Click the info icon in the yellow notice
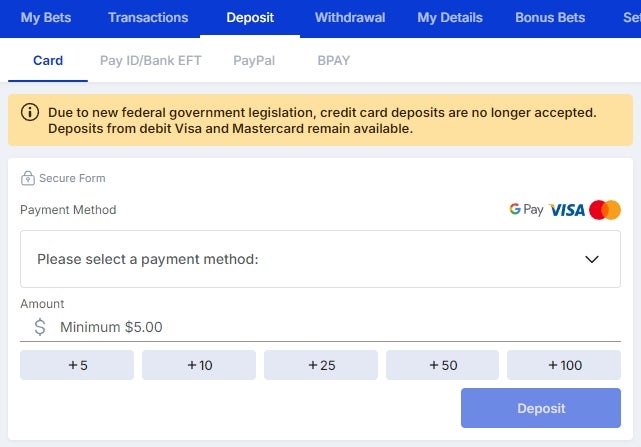 tap(30, 112)
